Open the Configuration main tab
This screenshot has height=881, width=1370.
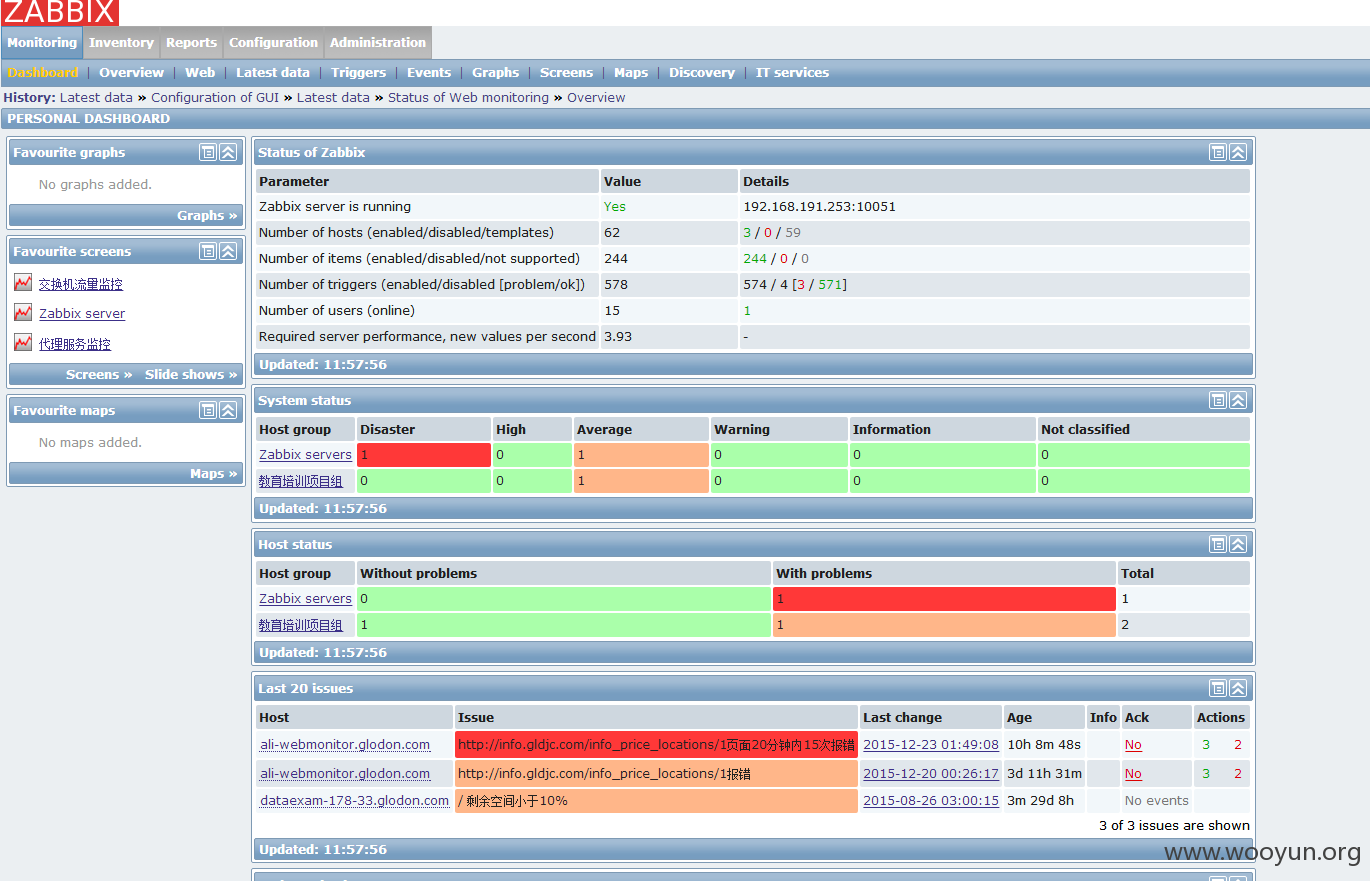(273, 43)
